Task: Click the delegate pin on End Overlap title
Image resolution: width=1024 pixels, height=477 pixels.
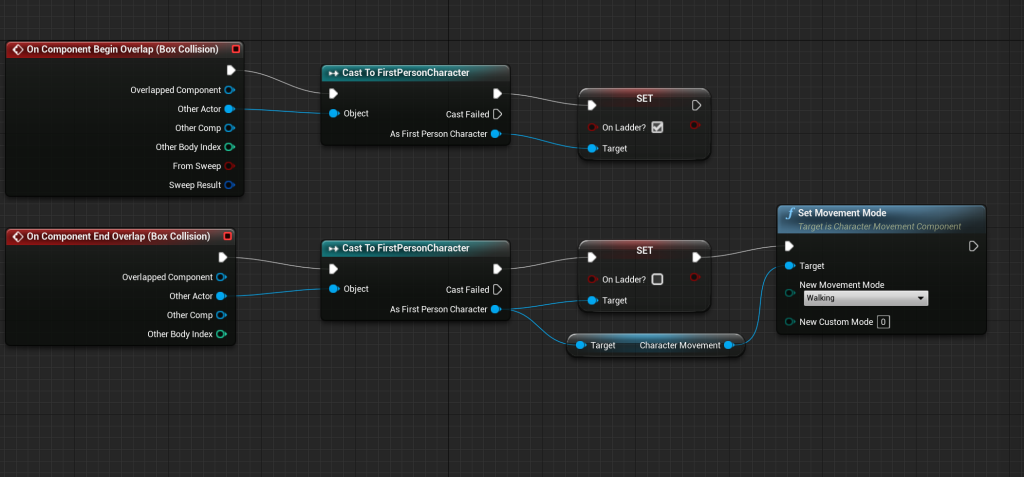Action: click(x=227, y=237)
